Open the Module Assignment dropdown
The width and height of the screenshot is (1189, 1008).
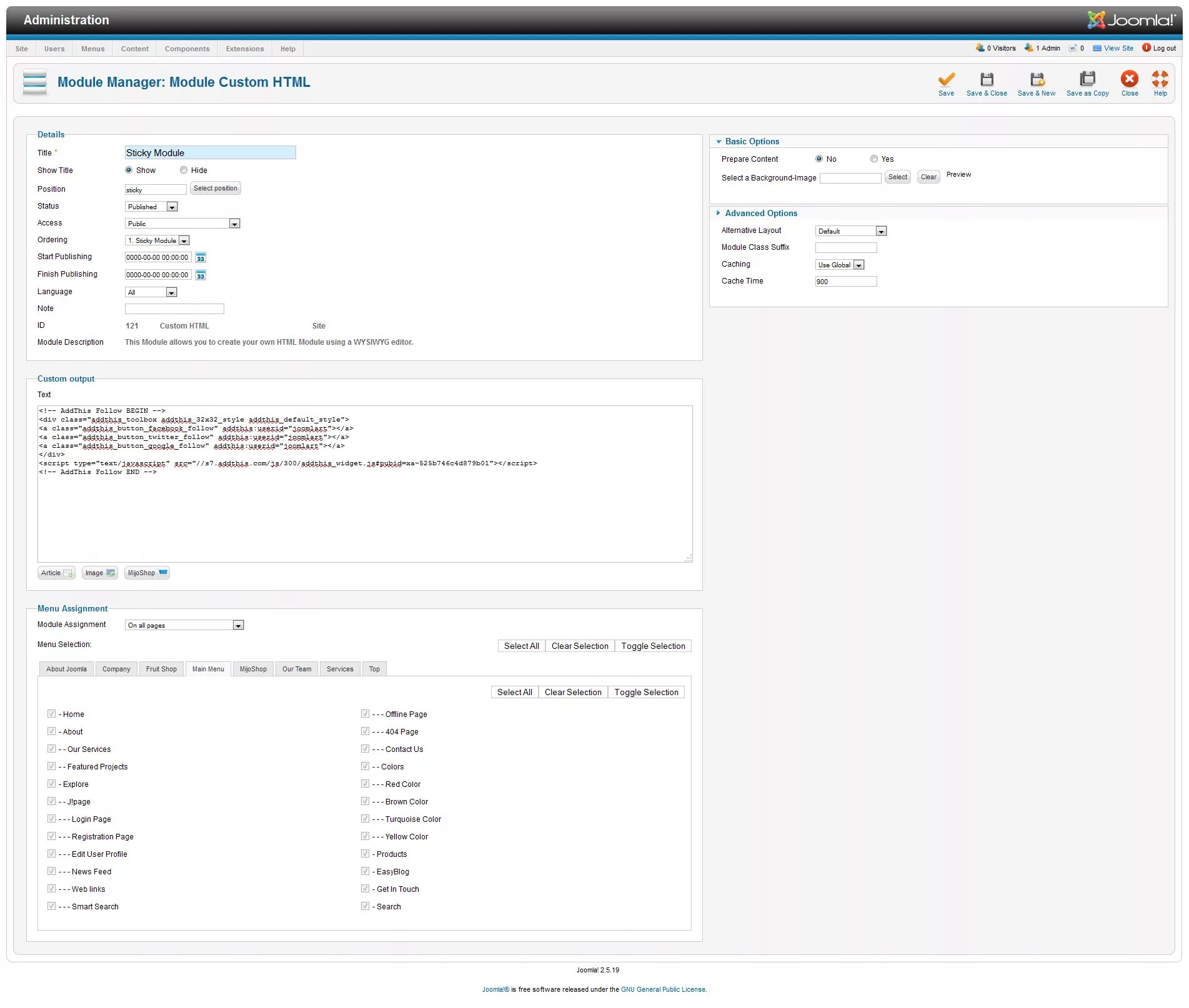tap(184, 625)
